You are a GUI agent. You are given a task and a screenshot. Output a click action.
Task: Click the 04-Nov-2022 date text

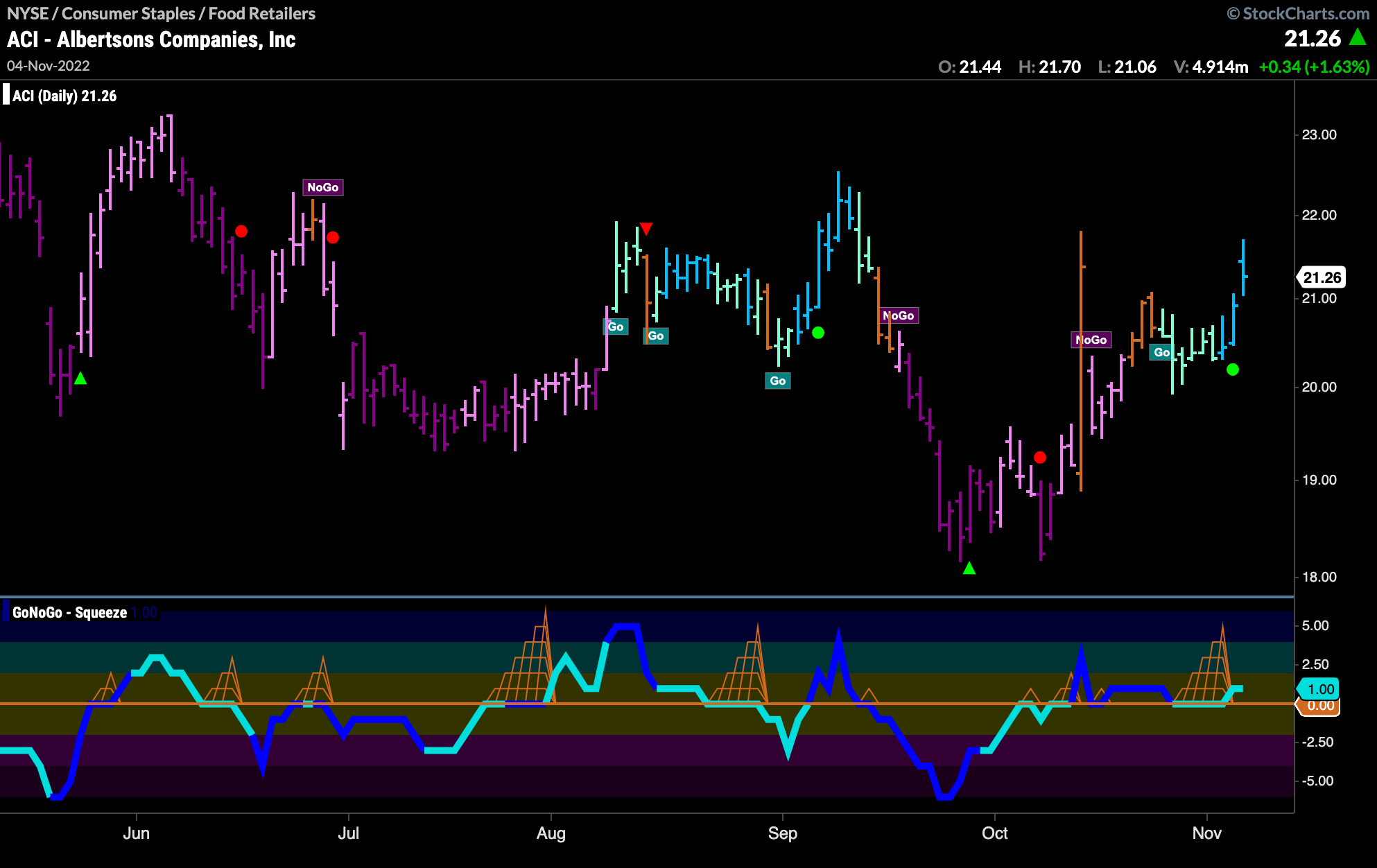[x=49, y=66]
